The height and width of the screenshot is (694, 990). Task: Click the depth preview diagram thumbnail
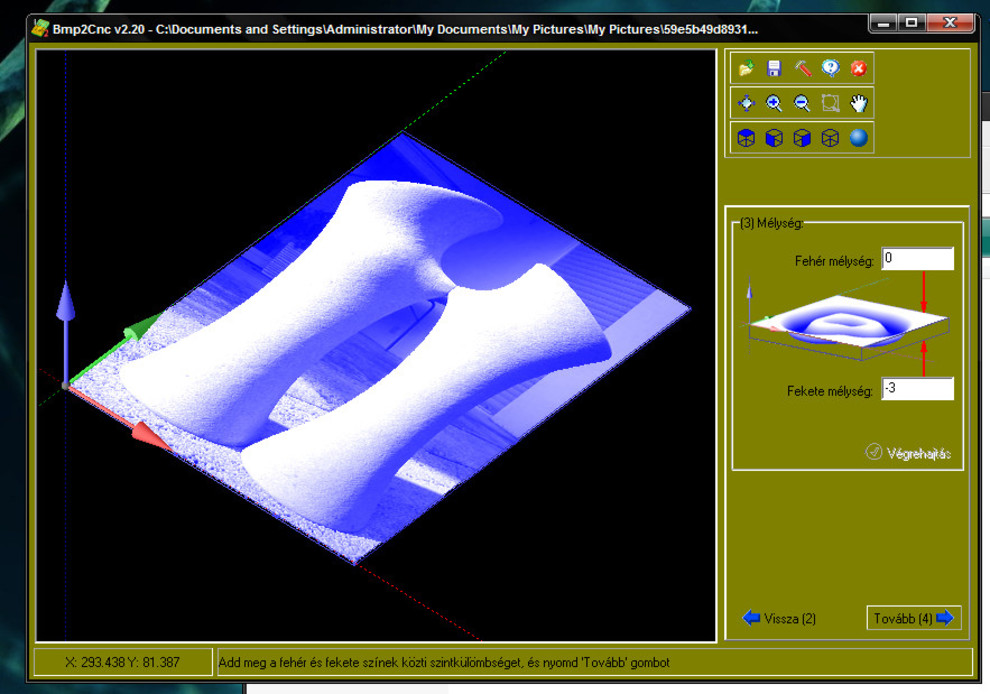(848, 323)
